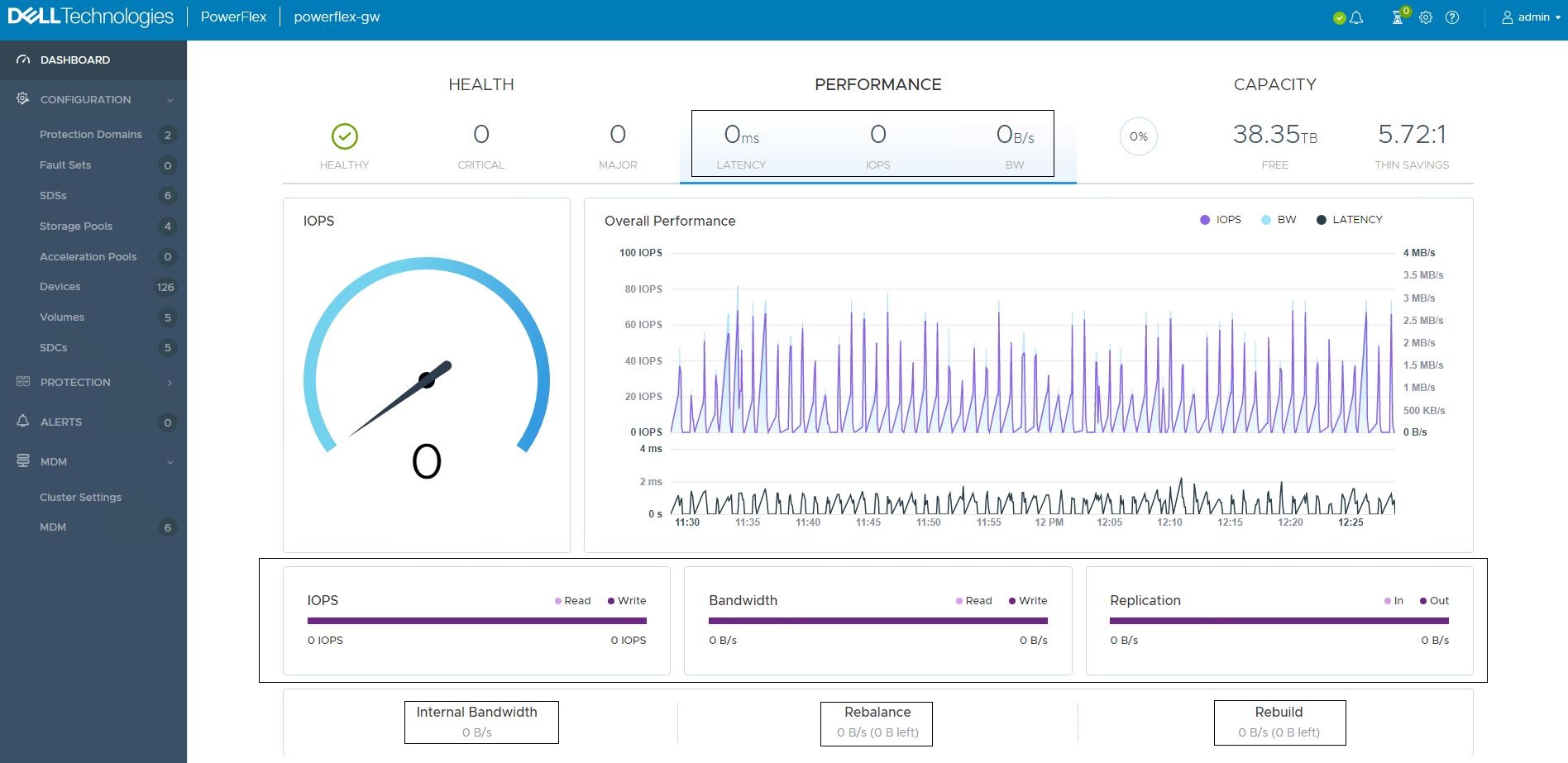Open the Dashboard via its speedometer icon
This screenshot has height=763, width=1568.
coord(22,60)
